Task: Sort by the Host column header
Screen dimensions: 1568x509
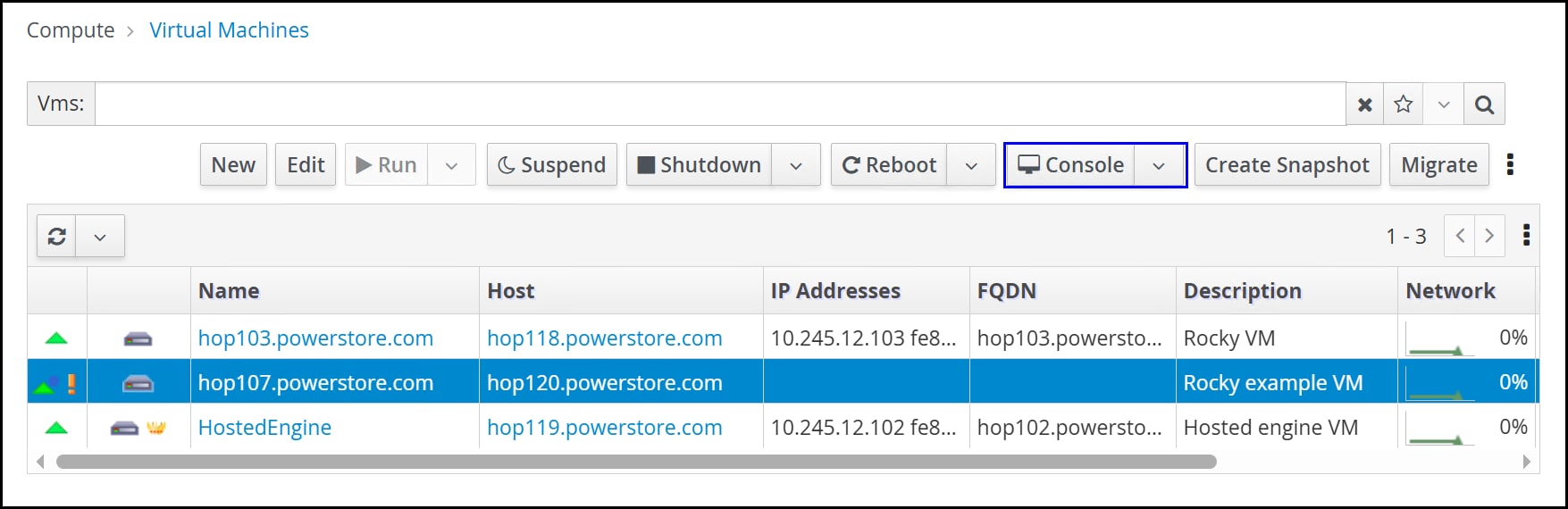Action: 621,291
